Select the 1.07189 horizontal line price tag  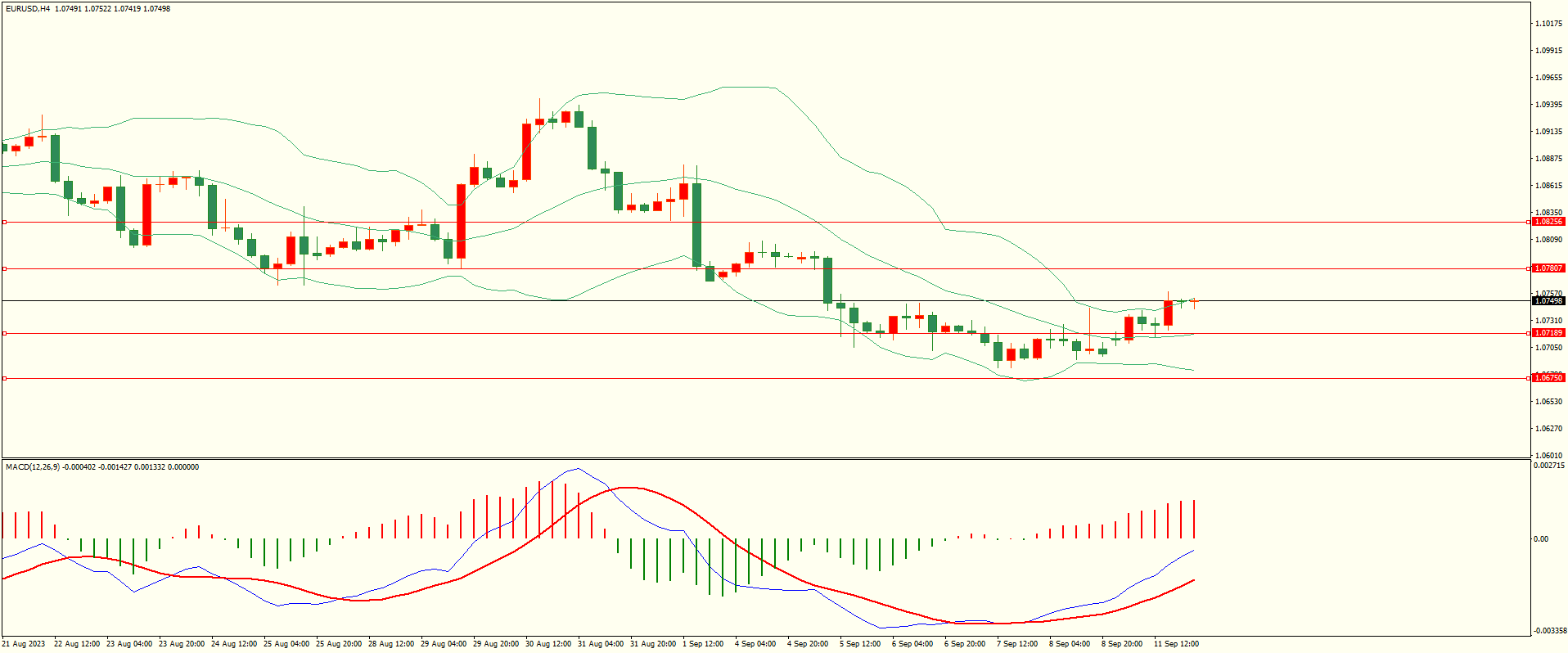coord(1548,333)
